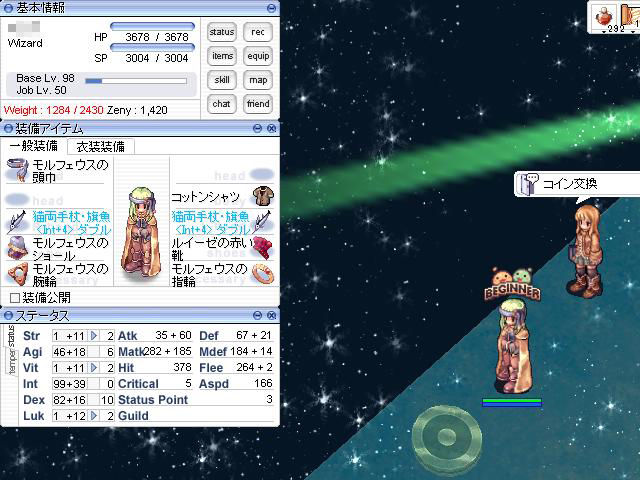Minimize the ステータス window
640x480 pixels.
click(x=257, y=316)
